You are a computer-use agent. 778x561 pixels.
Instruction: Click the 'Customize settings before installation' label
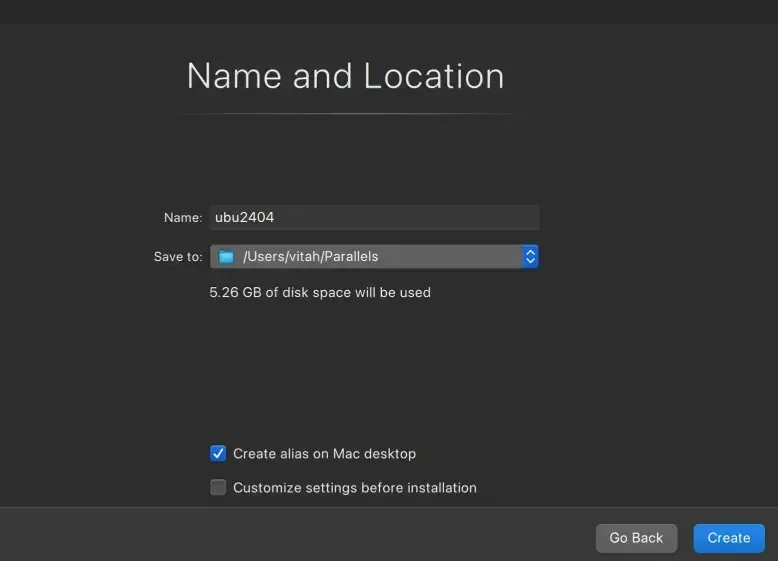pos(354,488)
